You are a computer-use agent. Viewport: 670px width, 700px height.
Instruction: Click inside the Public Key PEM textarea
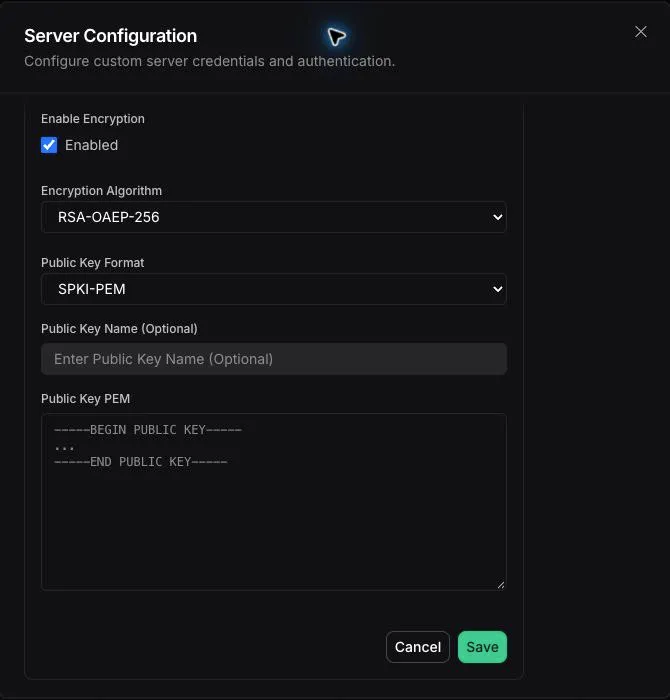(x=274, y=502)
